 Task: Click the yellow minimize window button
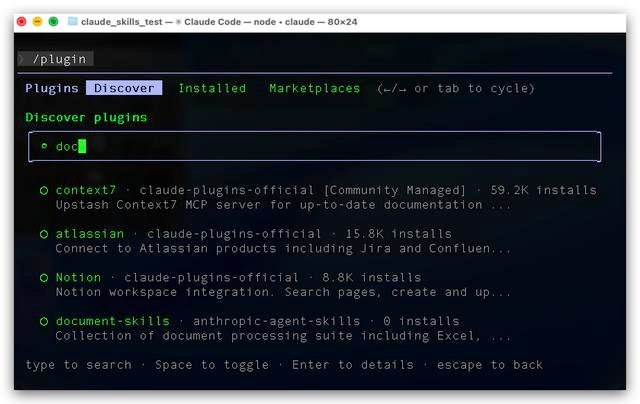[38, 21]
